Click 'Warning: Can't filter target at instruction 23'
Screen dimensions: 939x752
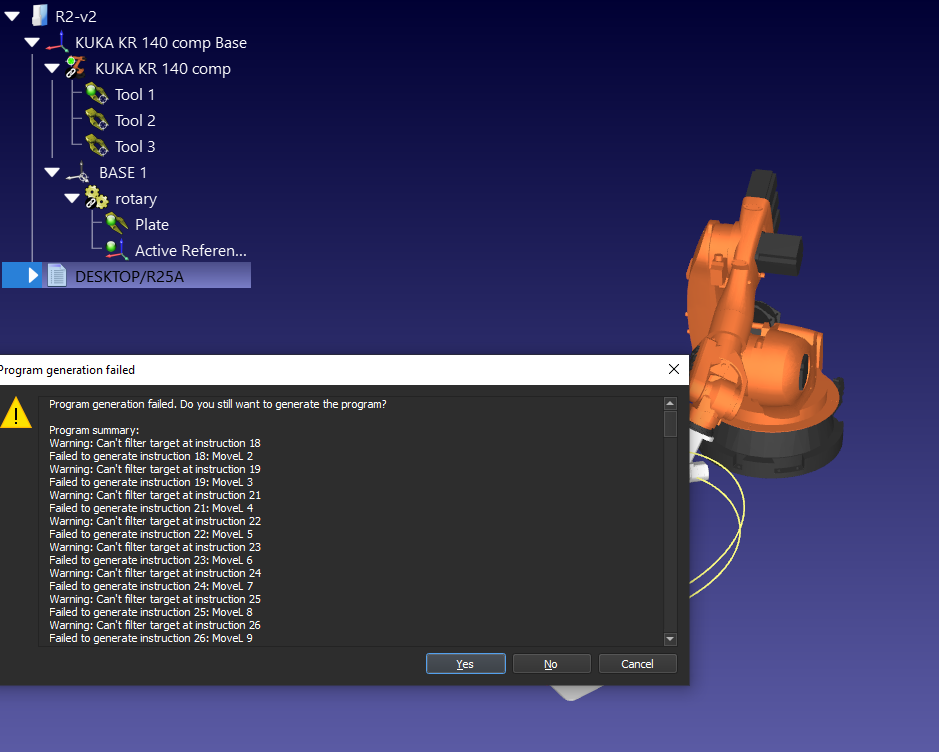(x=155, y=547)
